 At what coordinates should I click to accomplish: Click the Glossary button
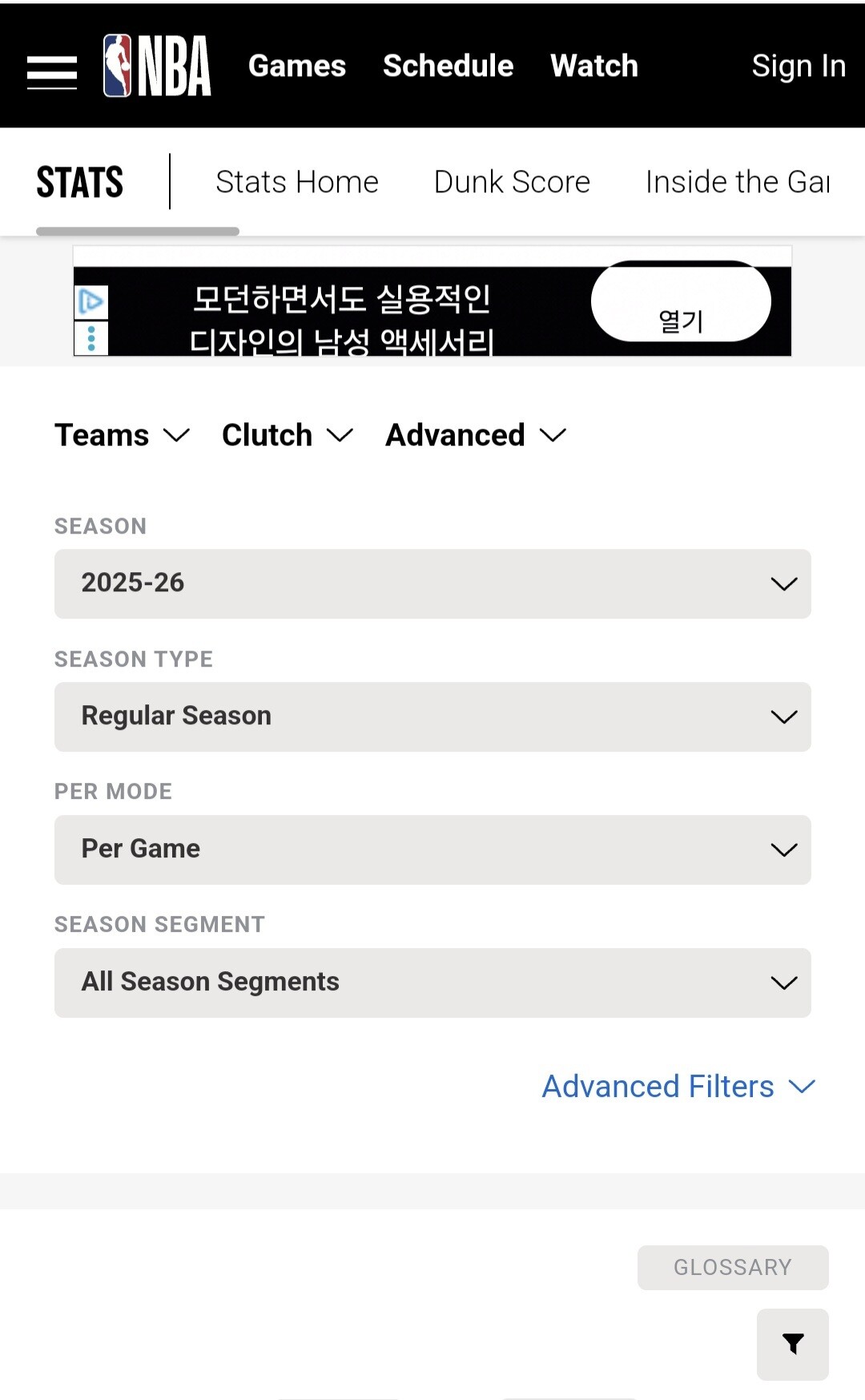[732, 1267]
